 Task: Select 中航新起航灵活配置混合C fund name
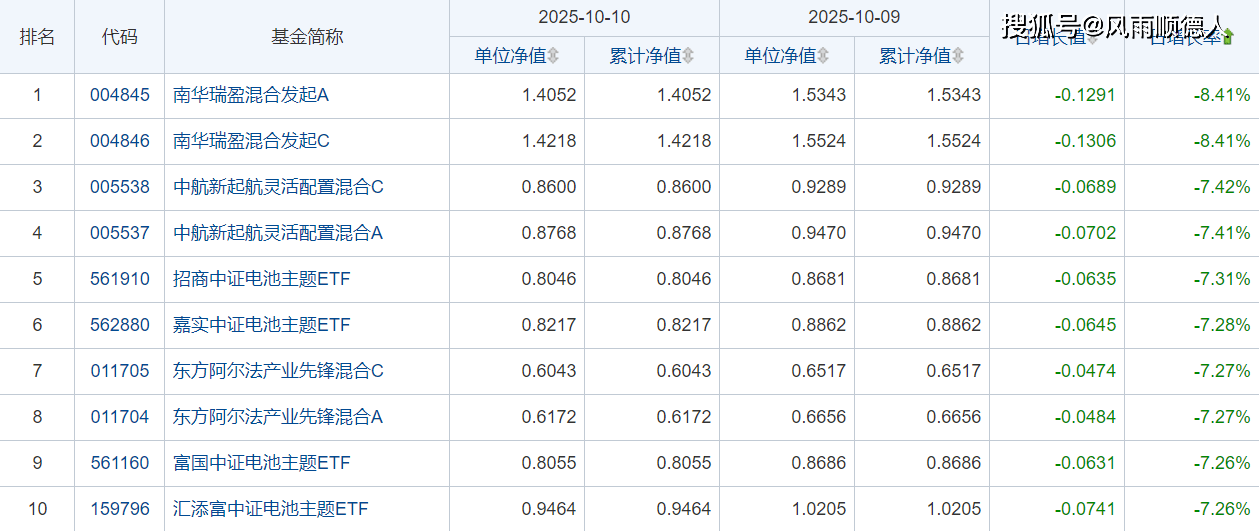278,188
